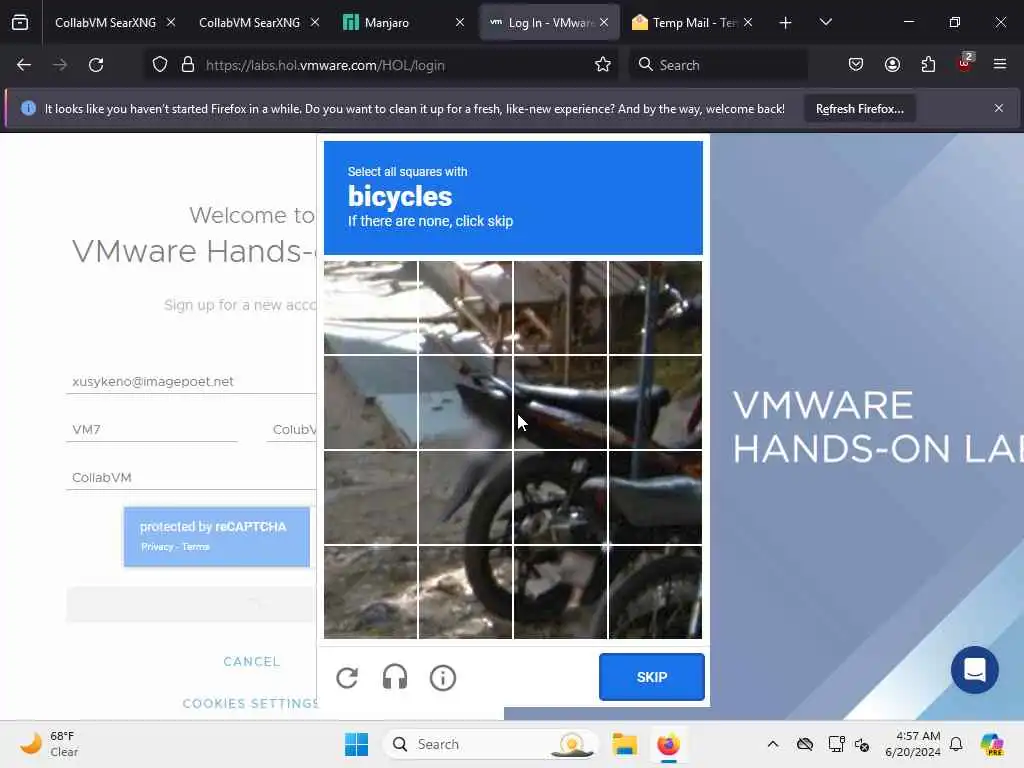Screen dimensions: 1024x768
Task: Open the reCAPTCHA Terms link
Action: (196, 547)
